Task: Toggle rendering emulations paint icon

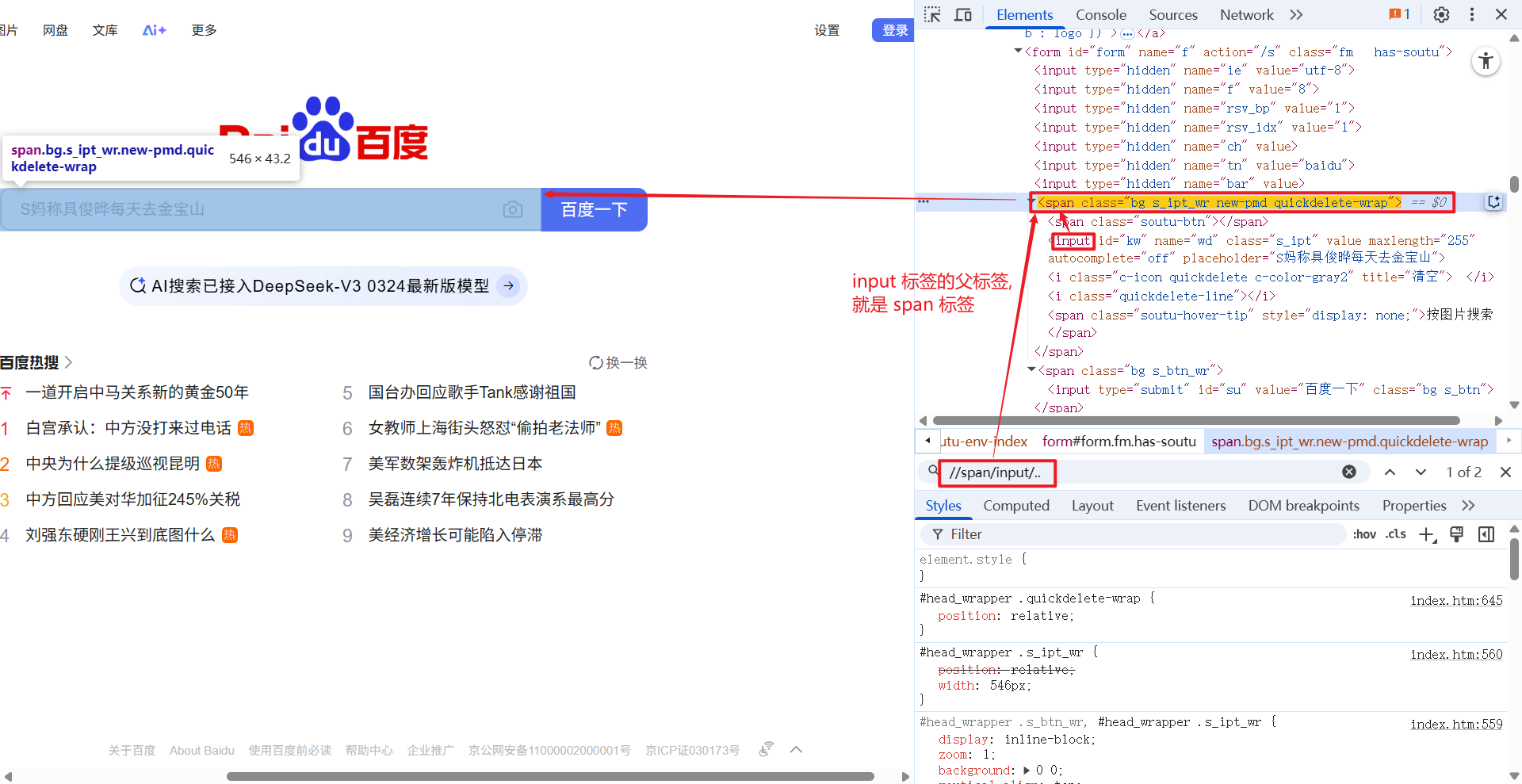Action: [x=1456, y=534]
